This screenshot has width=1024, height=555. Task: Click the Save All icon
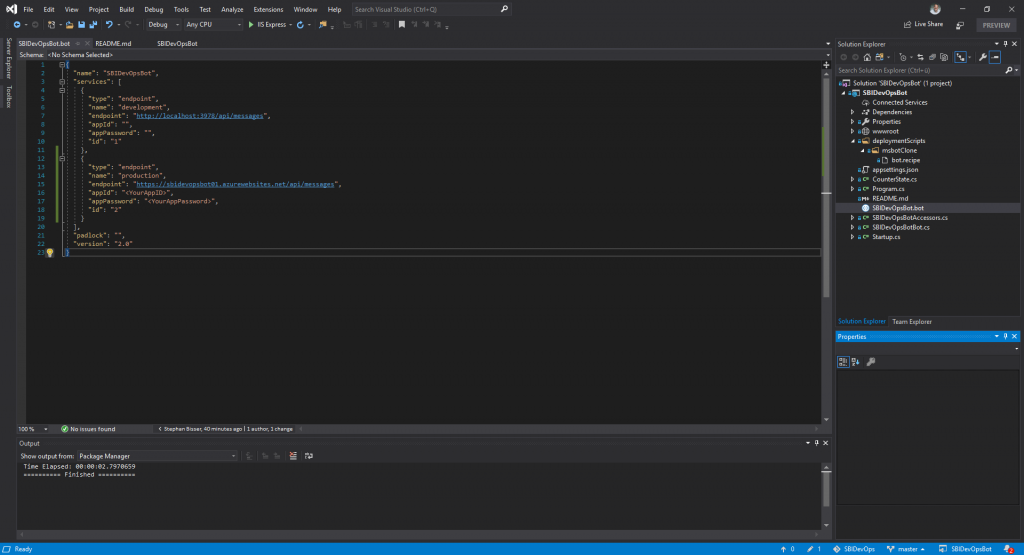[x=93, y=25]
